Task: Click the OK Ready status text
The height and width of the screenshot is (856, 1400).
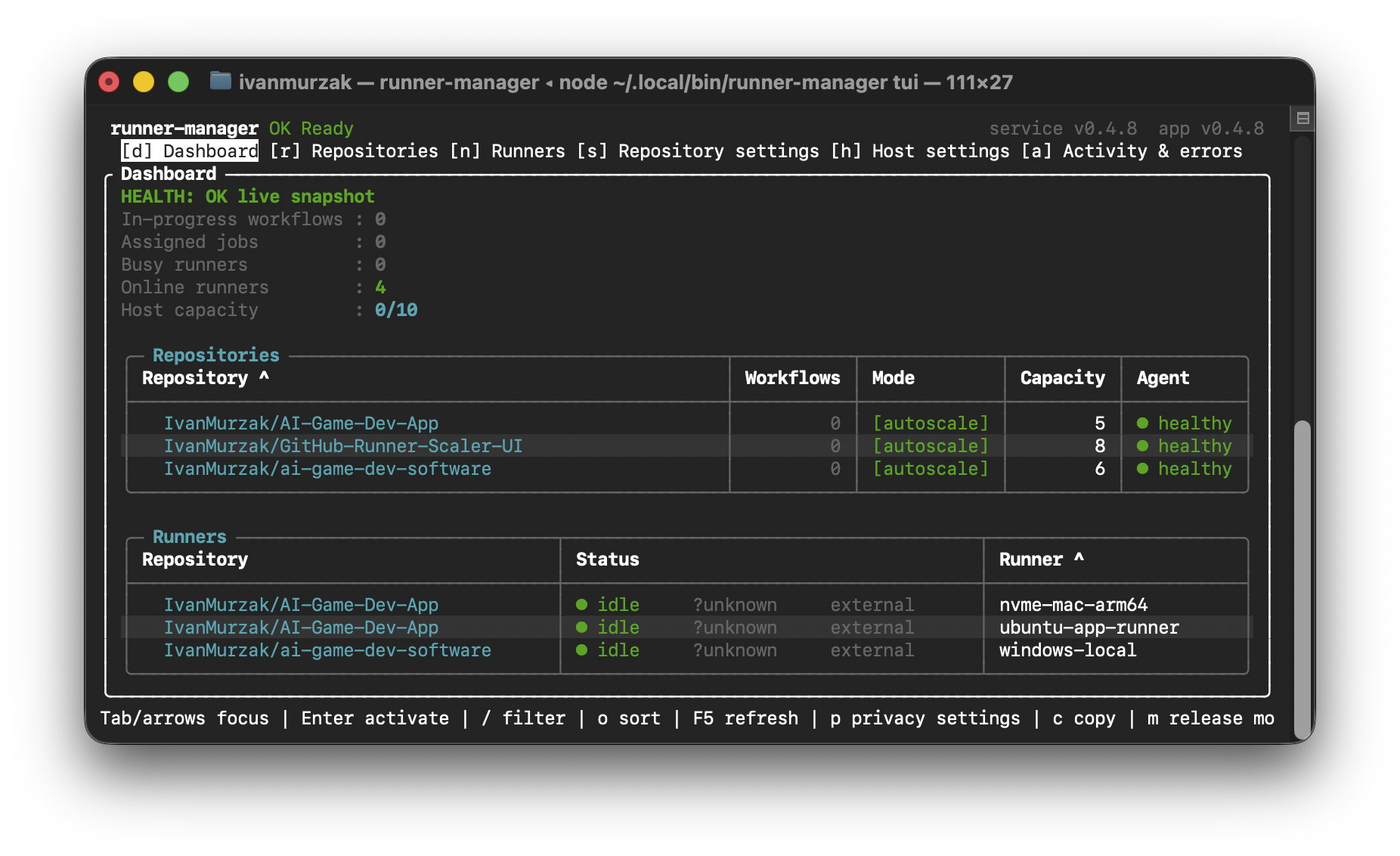Action: (x=311, y=128)
